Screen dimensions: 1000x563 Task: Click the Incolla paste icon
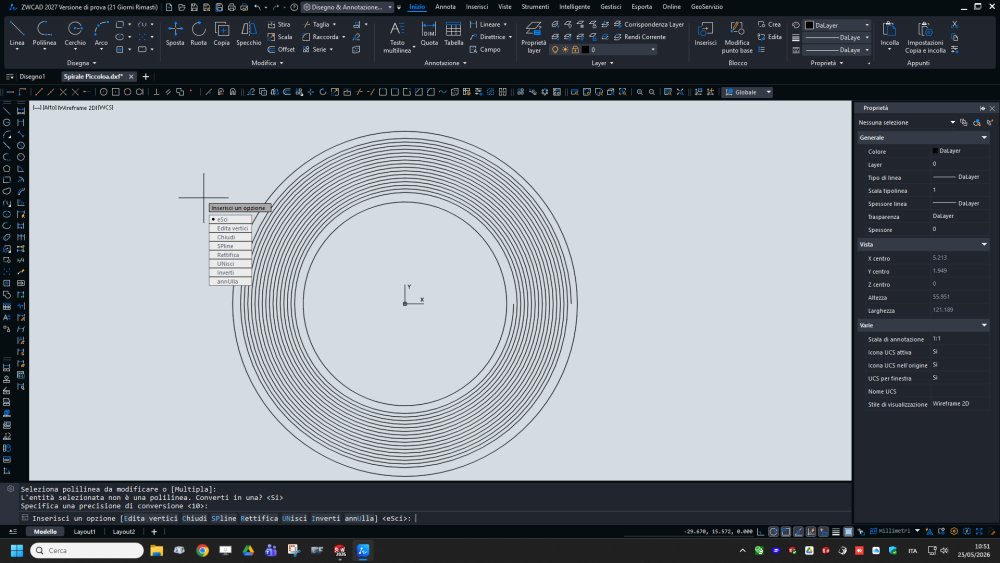point(889,33)
